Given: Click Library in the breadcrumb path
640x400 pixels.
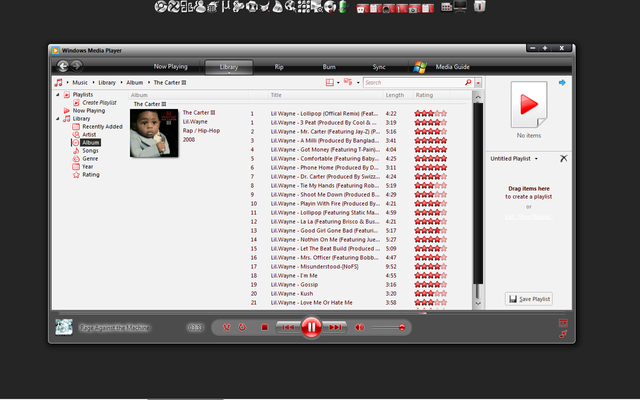Looking at the screenshot, I should (x=107, y=82).
